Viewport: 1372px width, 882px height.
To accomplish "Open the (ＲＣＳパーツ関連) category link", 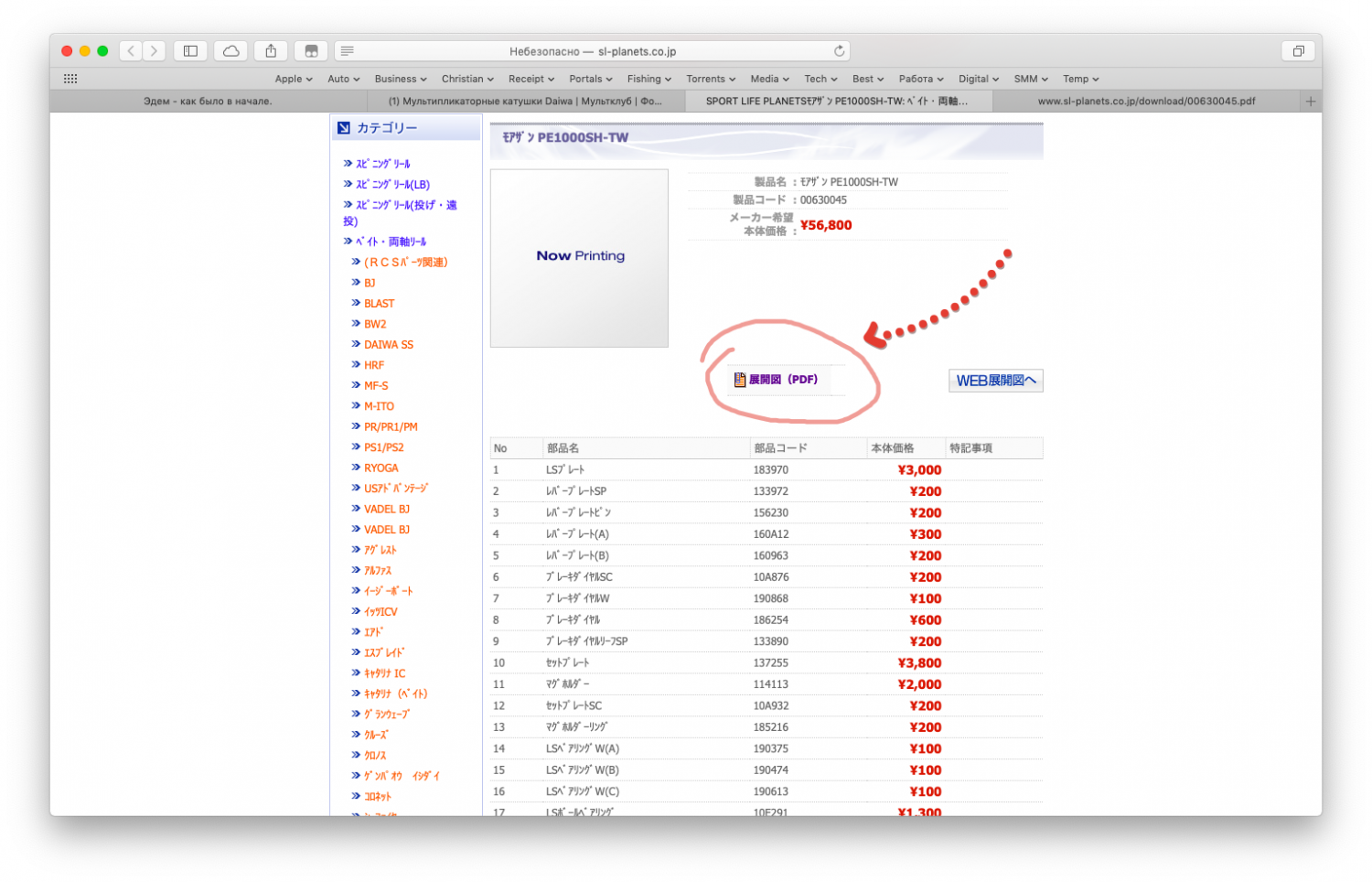I will 406,263.
